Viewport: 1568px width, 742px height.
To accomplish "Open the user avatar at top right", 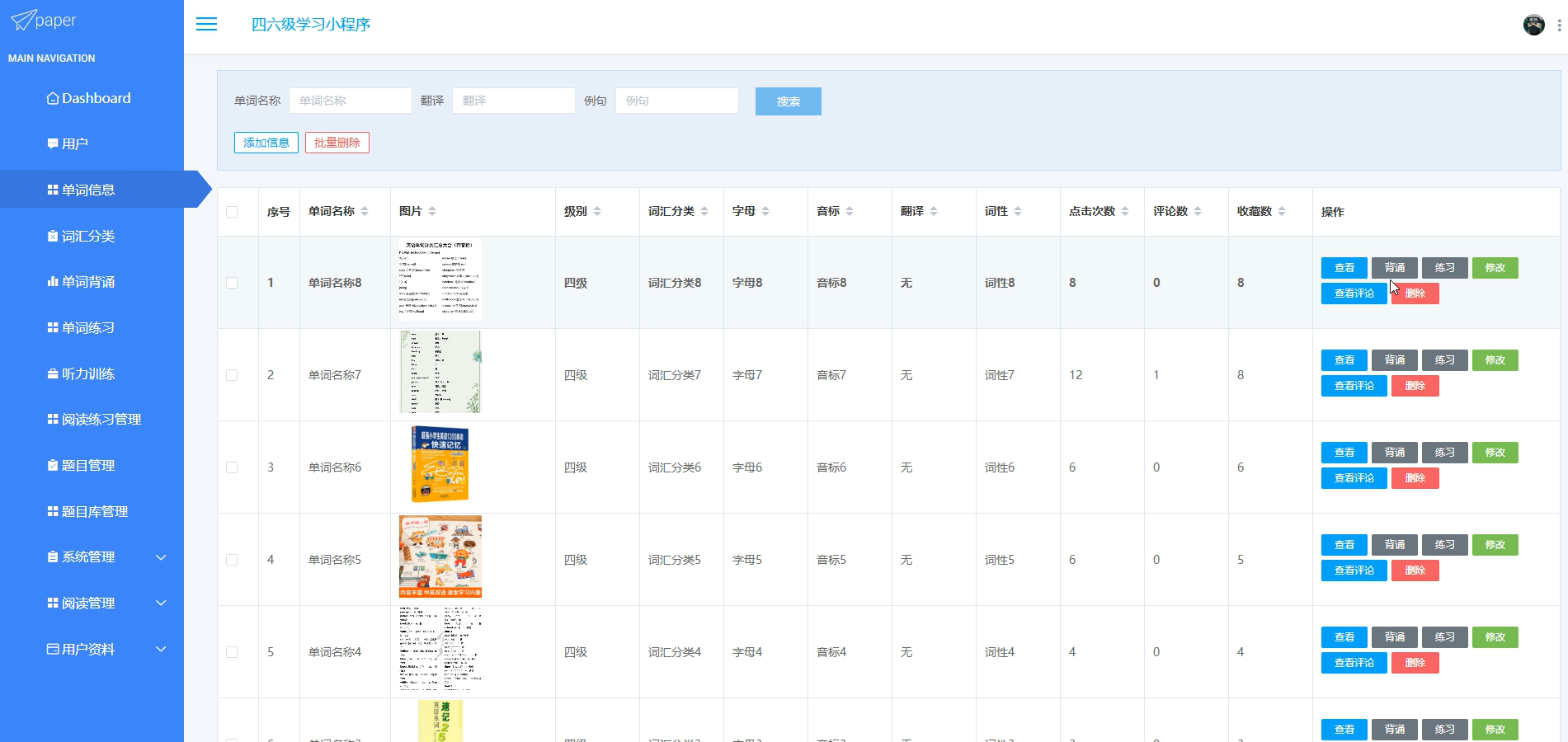I will pyautogui.click(x=1533, y=25).
